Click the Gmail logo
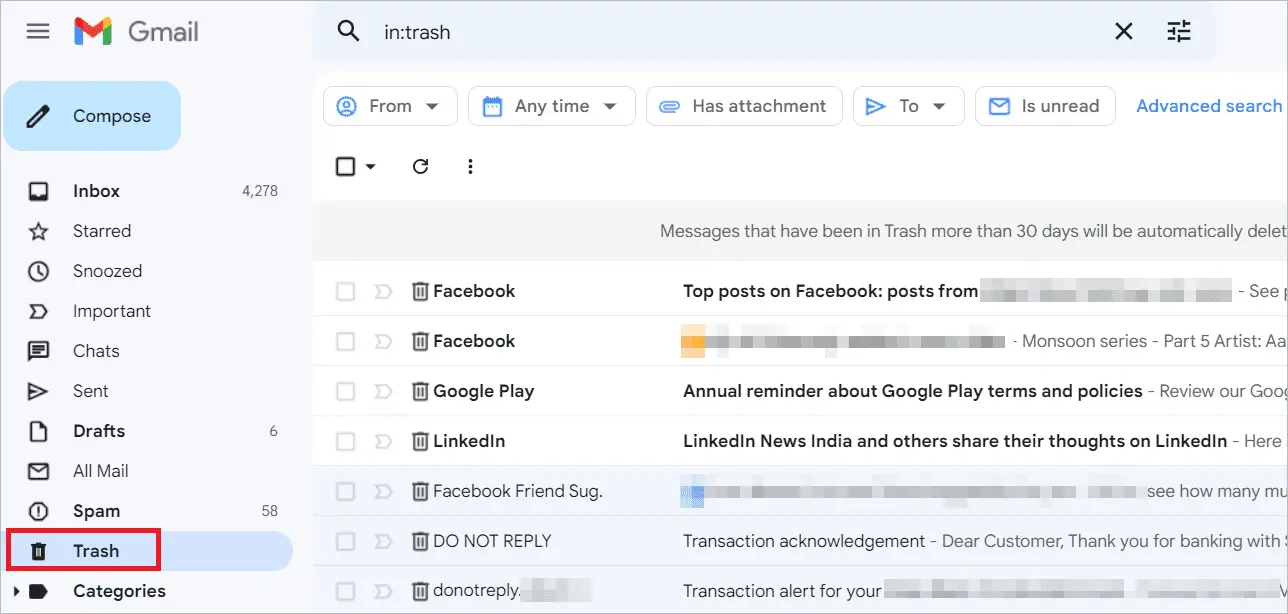 click(136, 32)
